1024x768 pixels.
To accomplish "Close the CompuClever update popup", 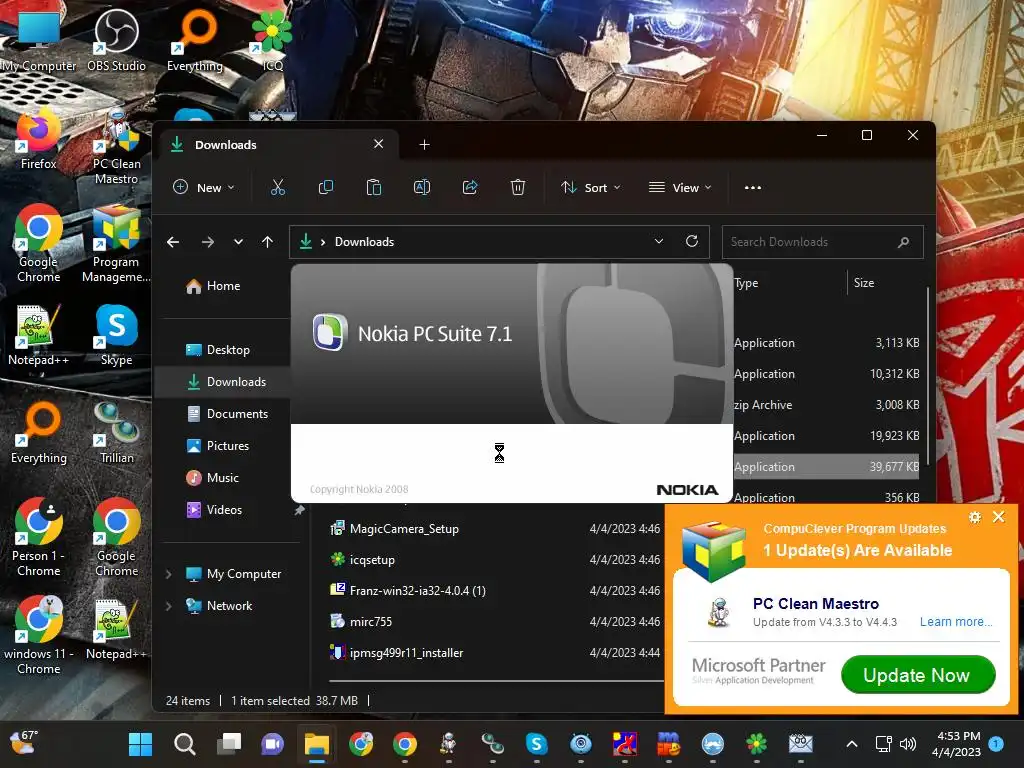I will [999, 517].
